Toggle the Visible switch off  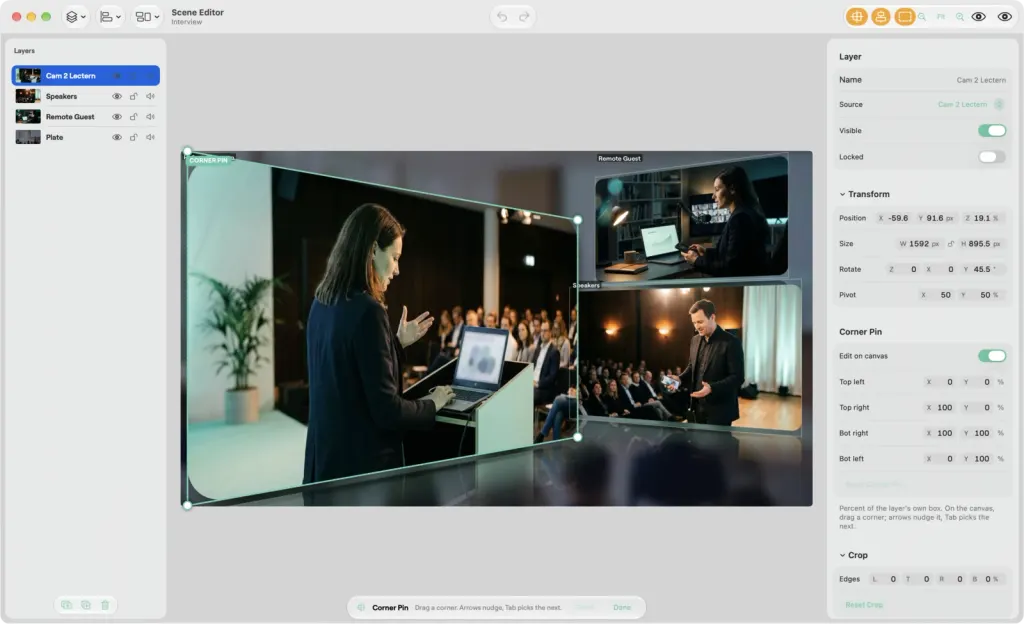tap(991, 131)
